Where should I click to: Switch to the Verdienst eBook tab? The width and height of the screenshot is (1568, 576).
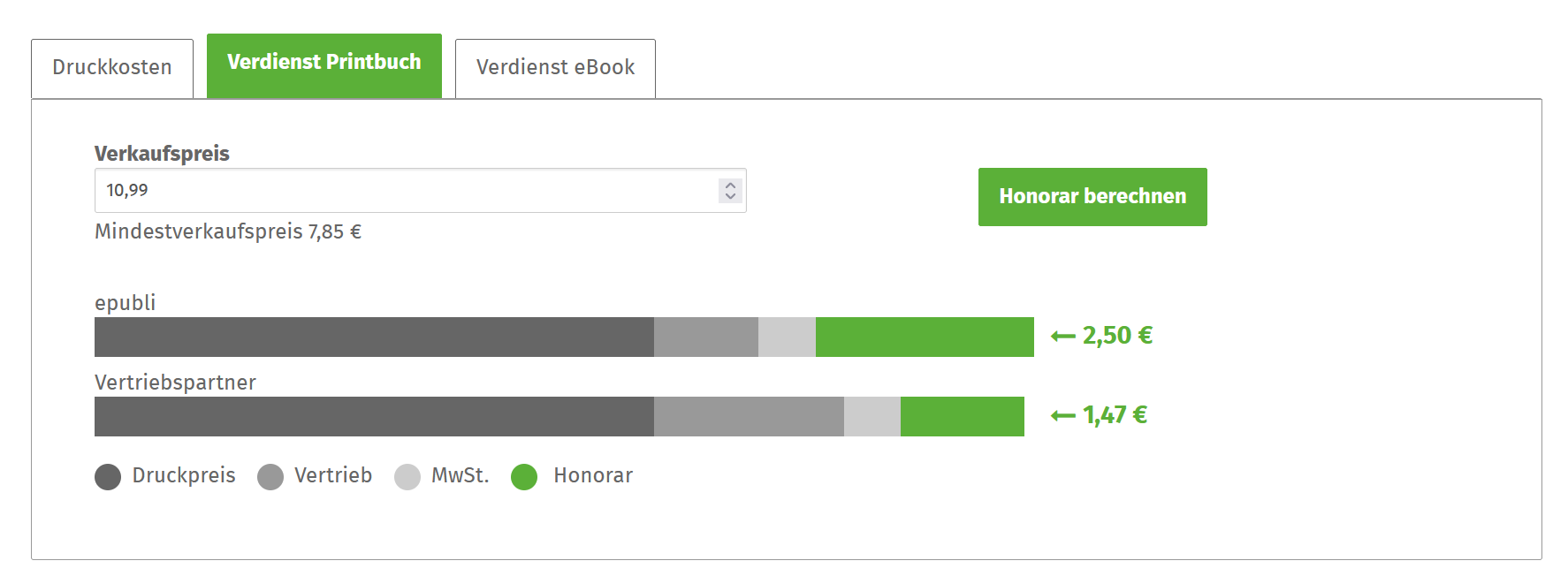click(555, 68)
